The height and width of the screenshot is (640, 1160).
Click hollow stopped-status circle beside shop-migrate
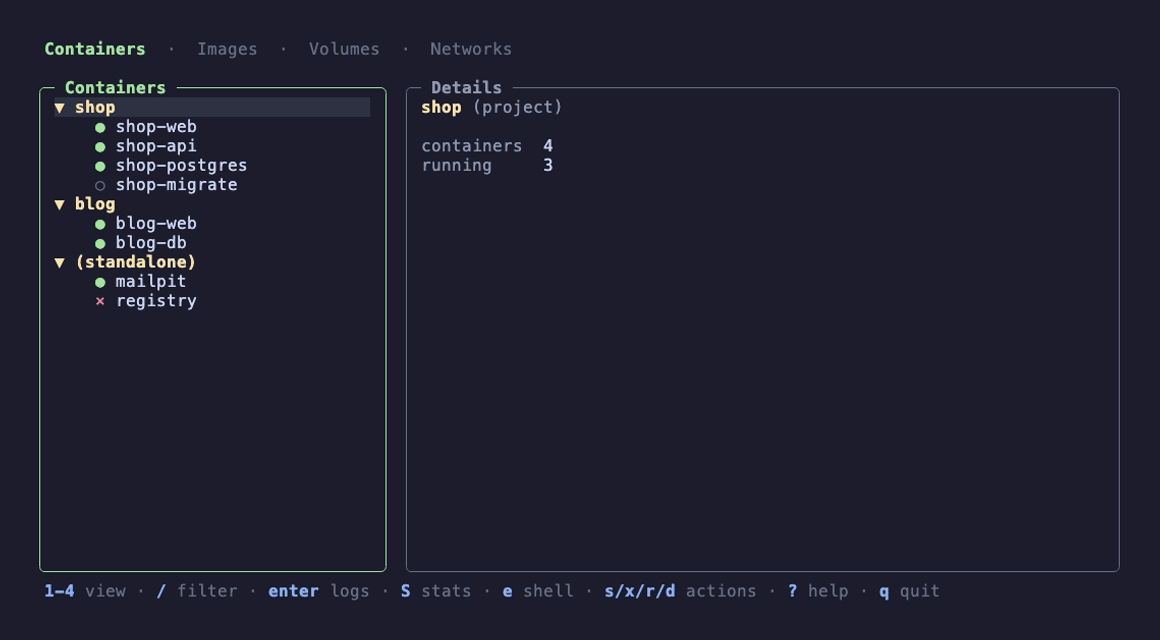[100, 185]
